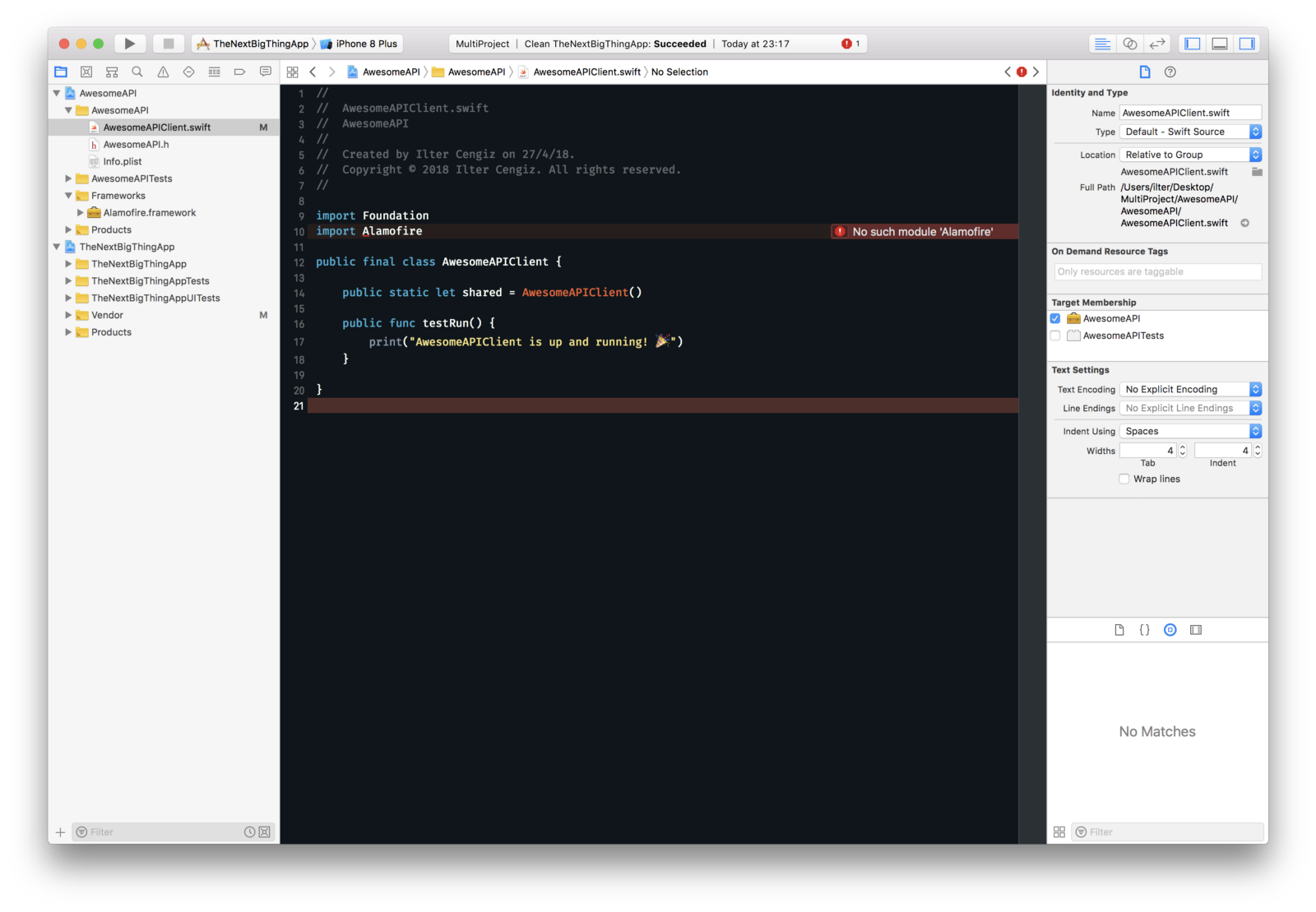Toggle the Utilities panel
The height and width of the screenshot is (912, 1316).
1247,44
